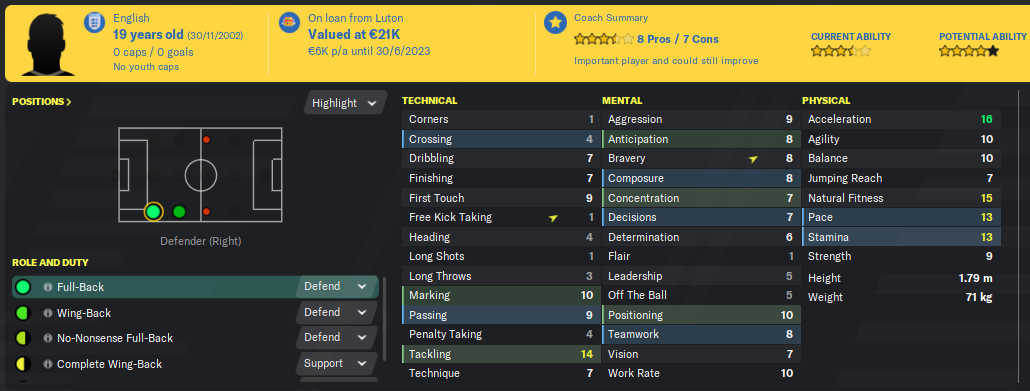Viewport: 1030px width, 391px height.
Task: Click the 8 Pros / 7 Cons link
Action: [x=678, y=39]
